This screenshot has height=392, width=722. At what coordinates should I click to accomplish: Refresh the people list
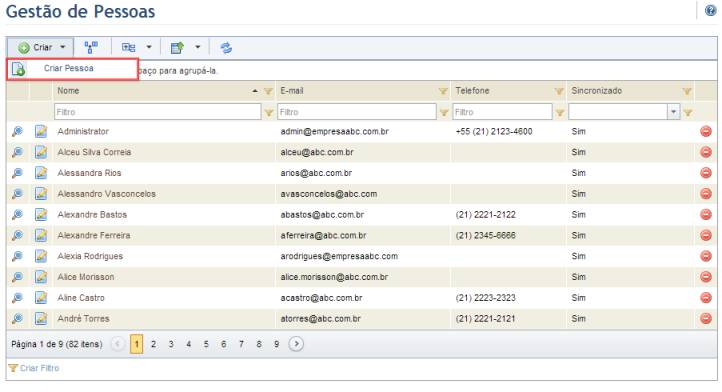tap(226, 47)
